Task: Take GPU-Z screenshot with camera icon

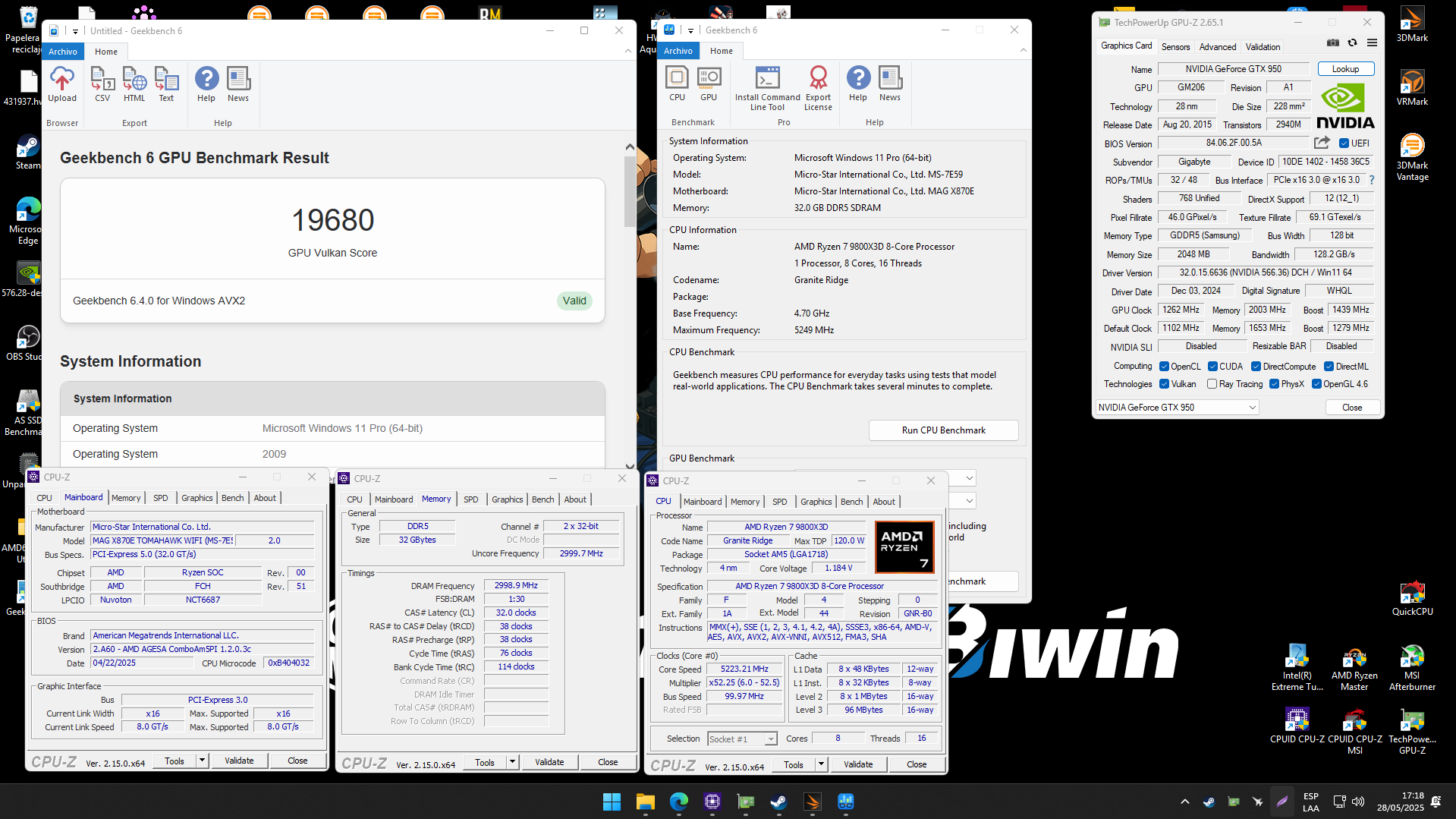Action: [x=1333, y=43]
